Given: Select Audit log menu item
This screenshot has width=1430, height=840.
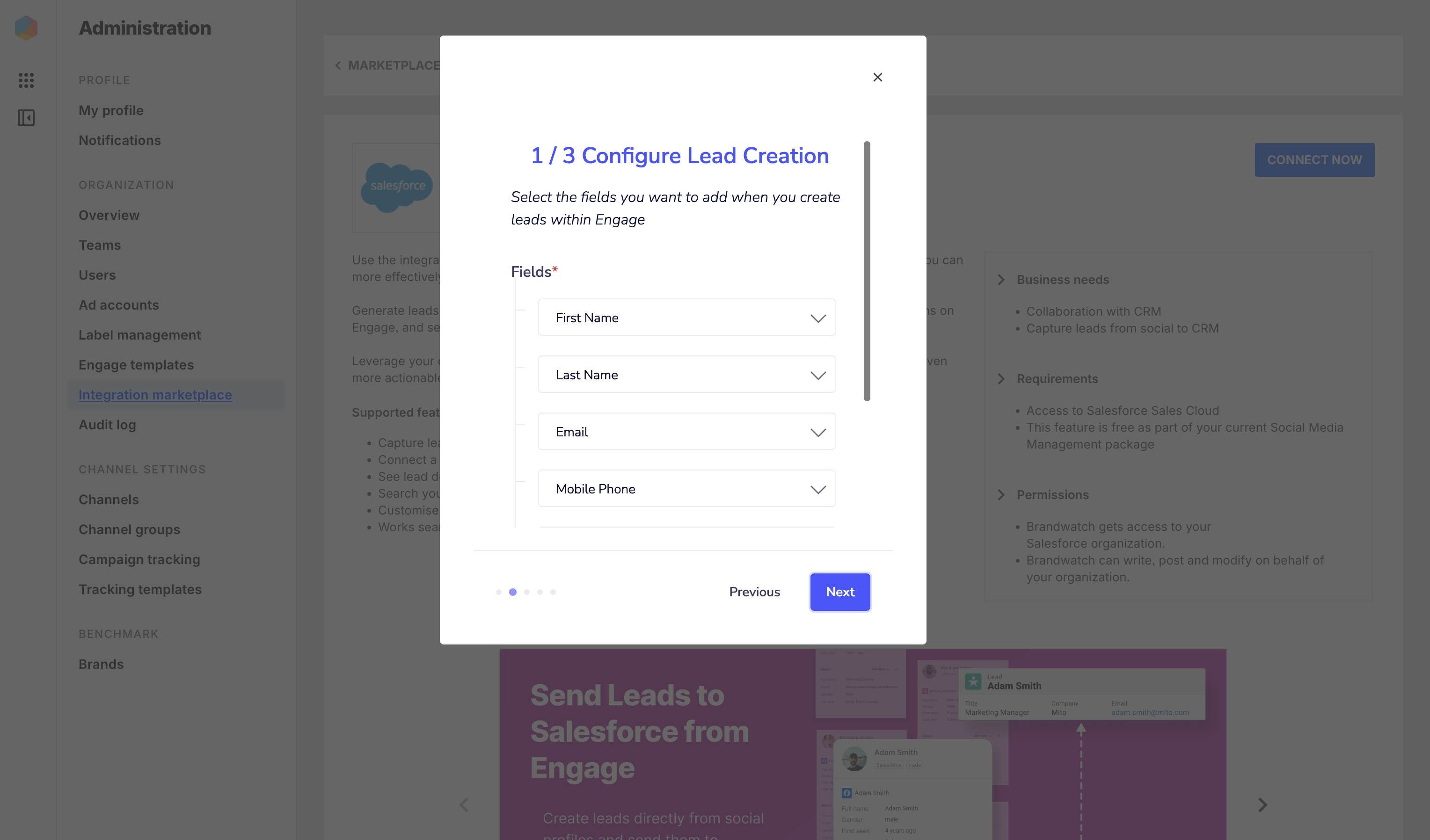Looking at the screenshot, I should pyautogui.click(x=107, y=424).
